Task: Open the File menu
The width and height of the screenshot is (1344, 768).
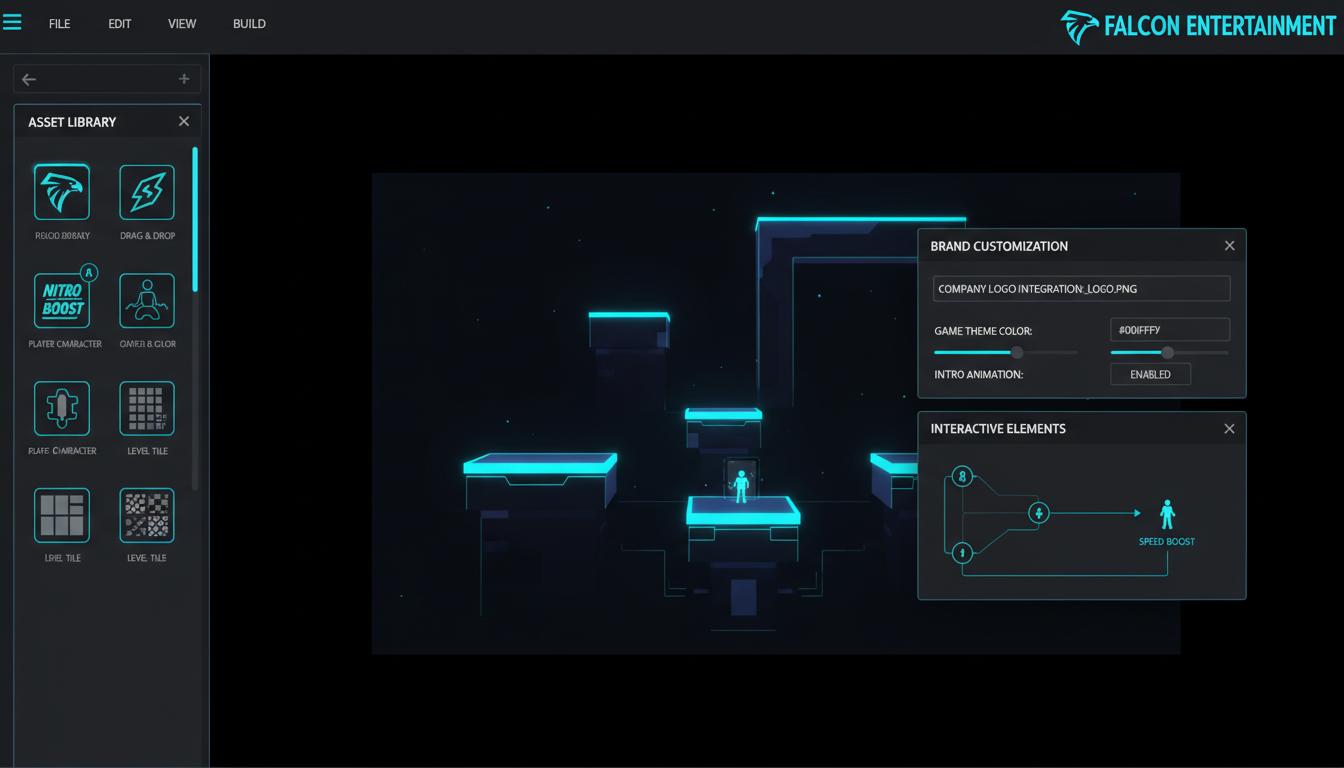Action: (x=59, y=23)
